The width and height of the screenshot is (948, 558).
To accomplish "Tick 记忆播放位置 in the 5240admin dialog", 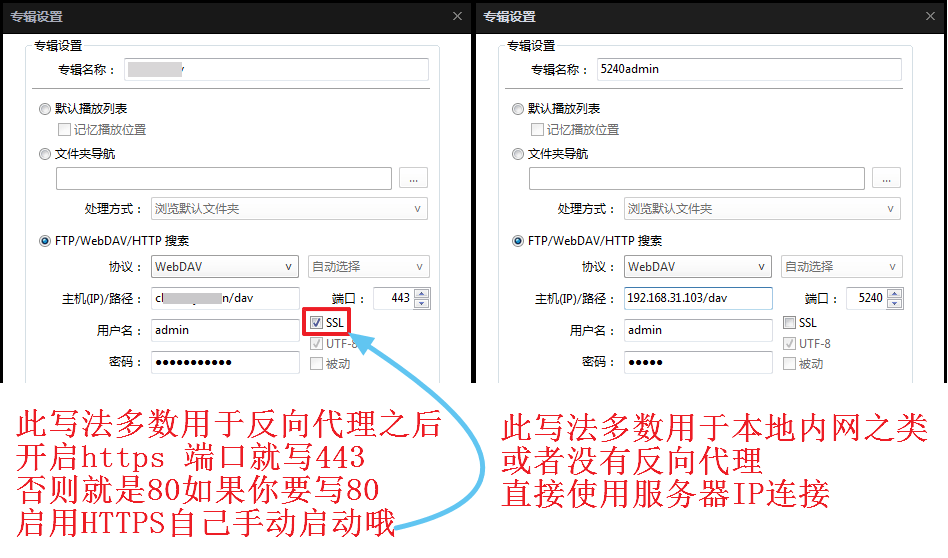I will pos(538,130).
